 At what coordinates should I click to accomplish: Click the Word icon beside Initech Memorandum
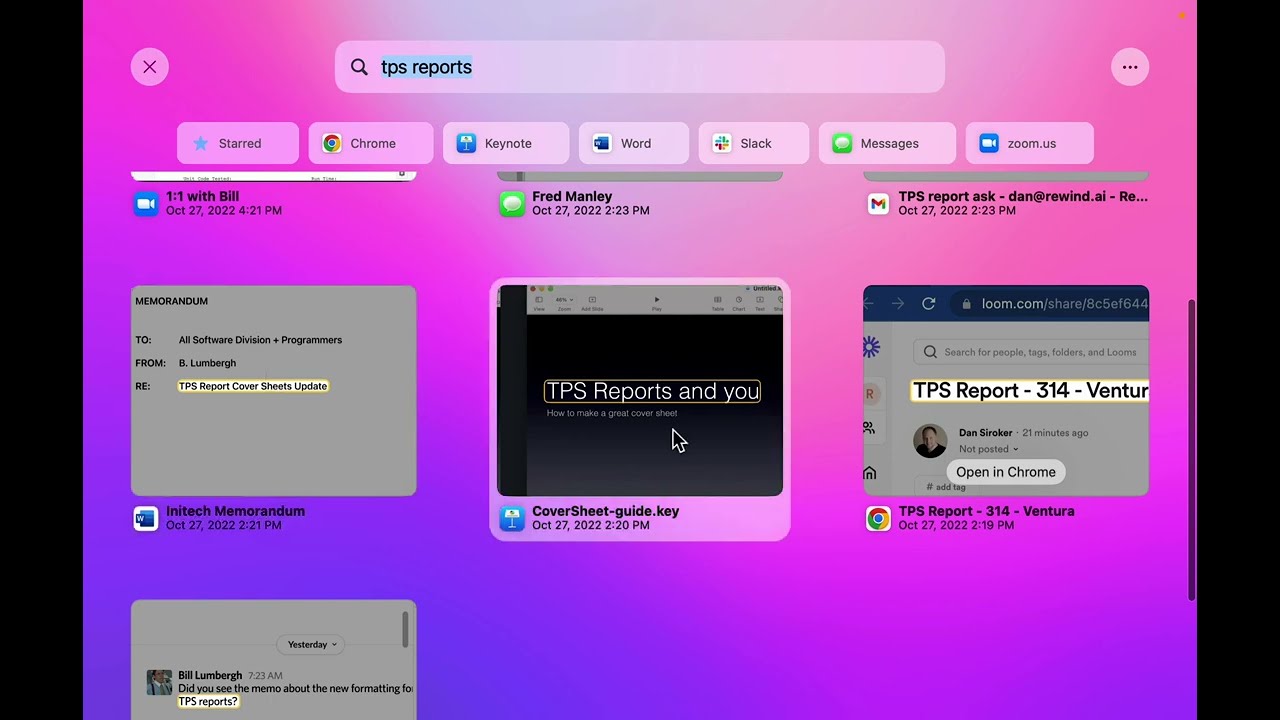coord(146,519)
